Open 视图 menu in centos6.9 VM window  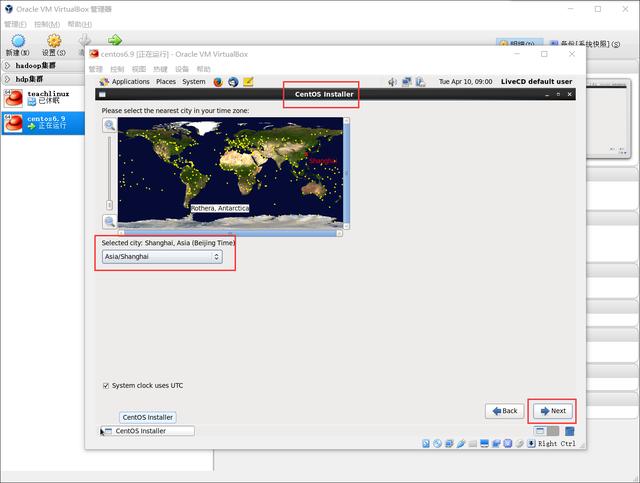click(x=139, y=69)
